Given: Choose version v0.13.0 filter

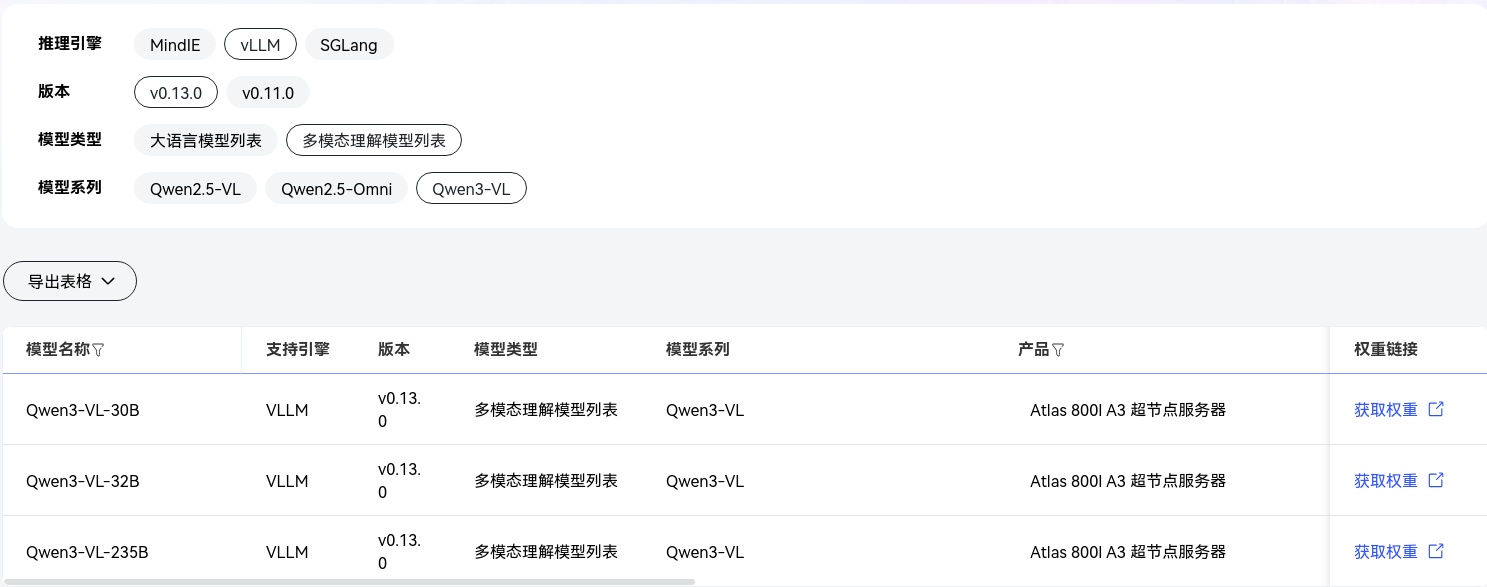Looking at the screenshot, I should click(x=176, y=93).
